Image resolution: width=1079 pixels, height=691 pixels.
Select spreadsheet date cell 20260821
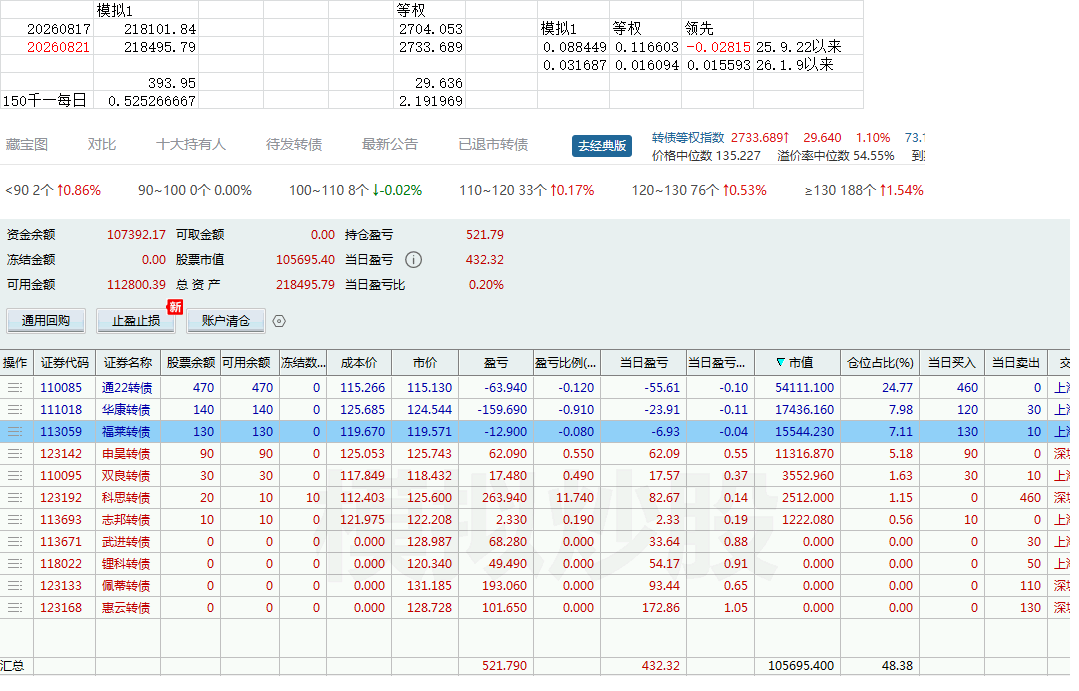(x=47, y=47)
